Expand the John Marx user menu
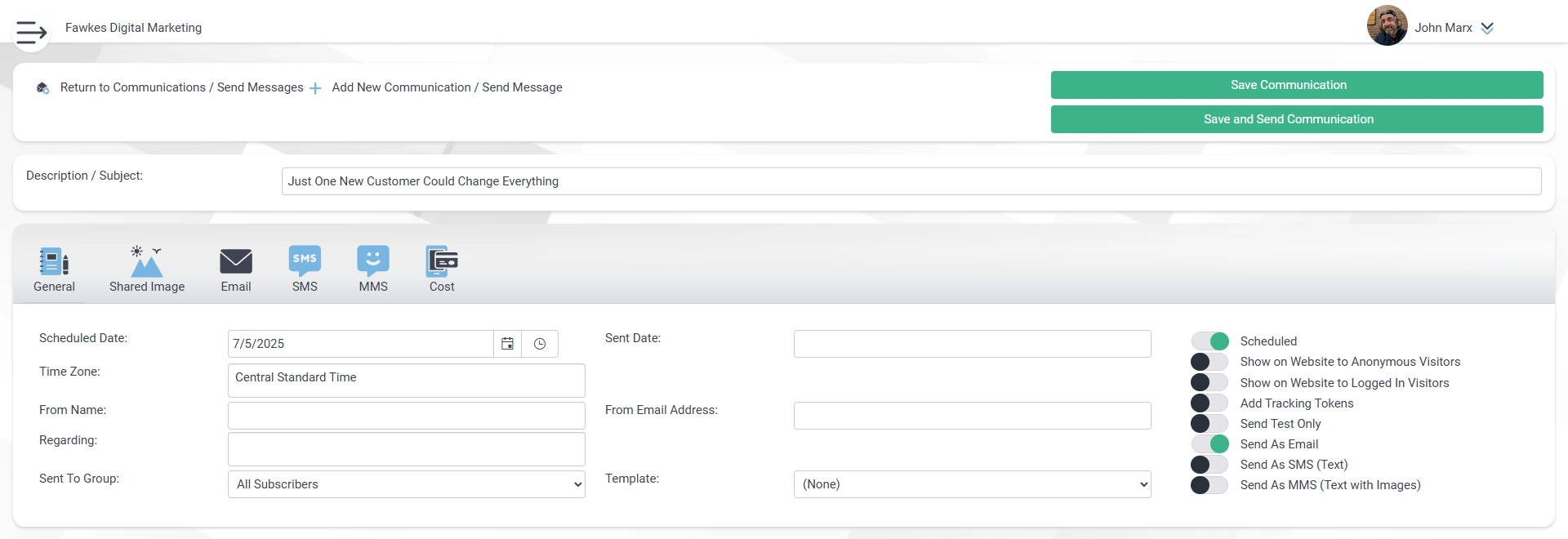The width and height of the screenshot is (1568, 539). pyautogui.click(x=1487, y=28)
